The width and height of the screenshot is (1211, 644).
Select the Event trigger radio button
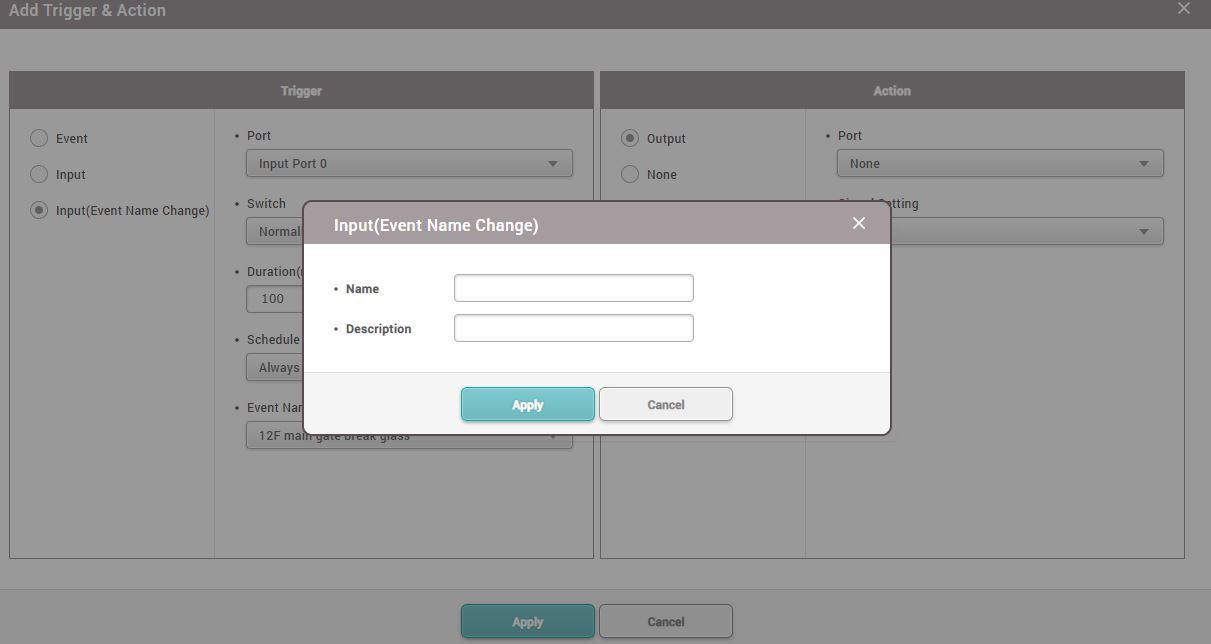[39, 138]
